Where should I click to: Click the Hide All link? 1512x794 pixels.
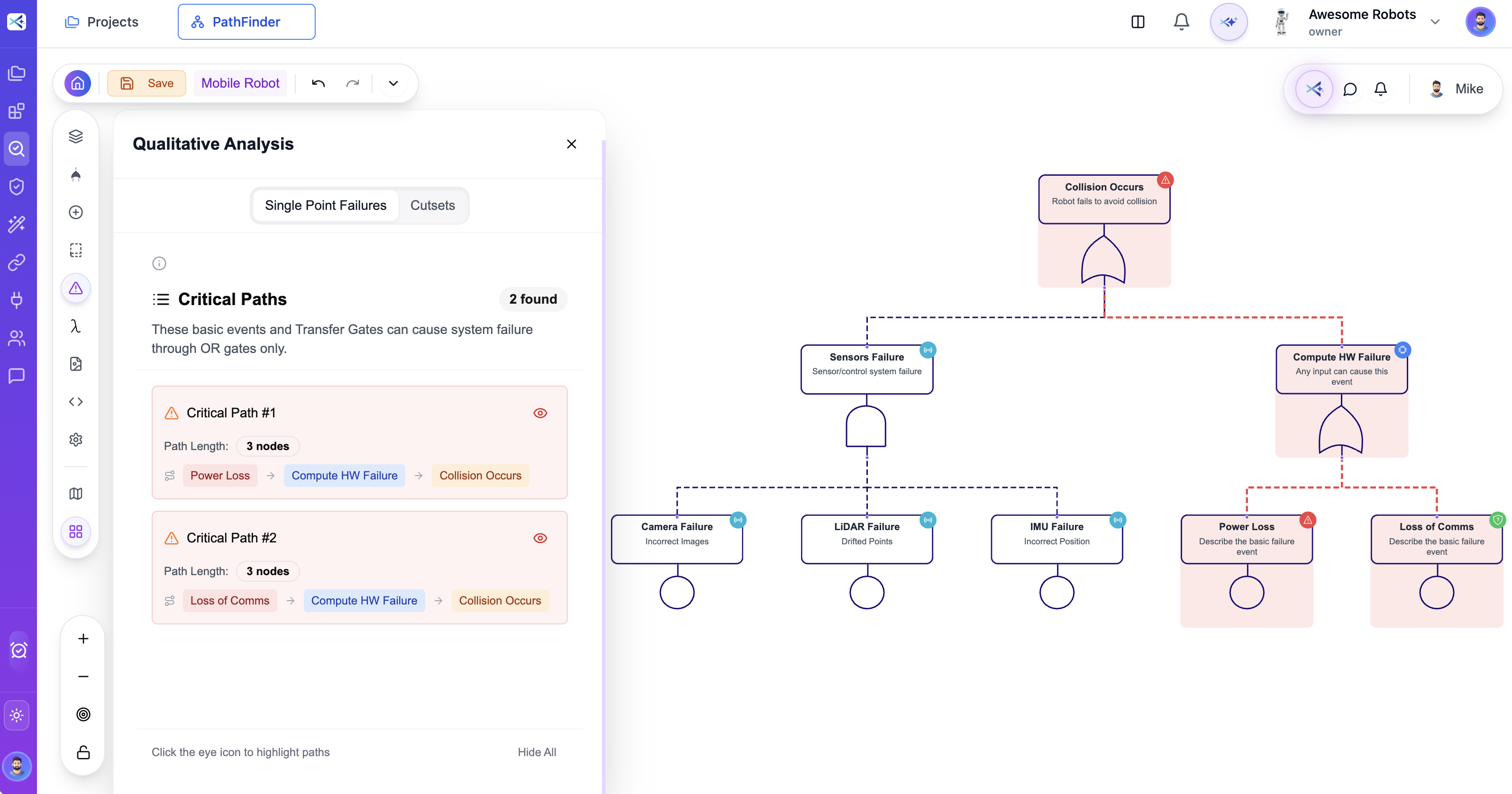click(x=537, y=752)
